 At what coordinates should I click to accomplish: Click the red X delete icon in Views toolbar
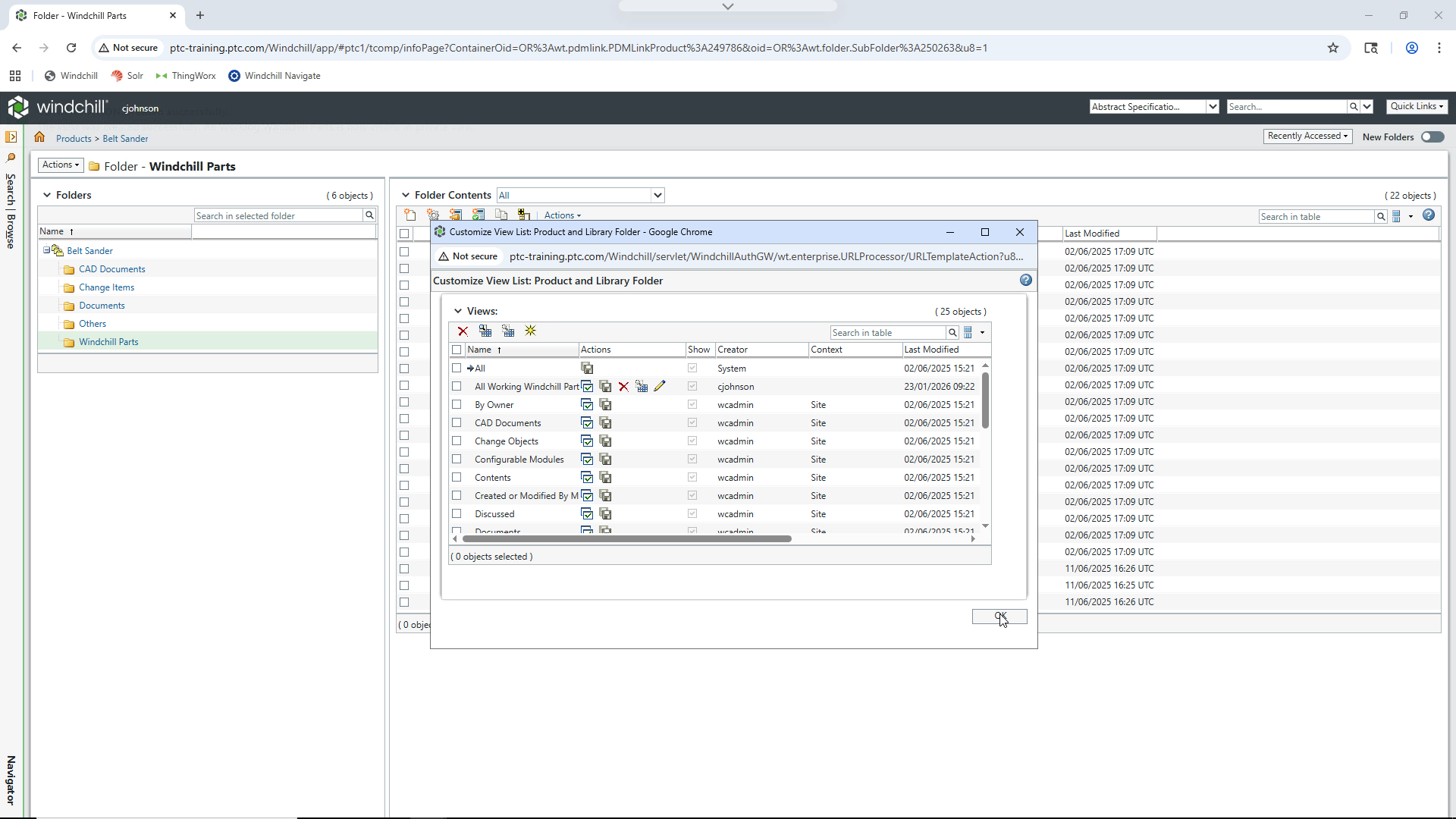[x=463, y=331]
